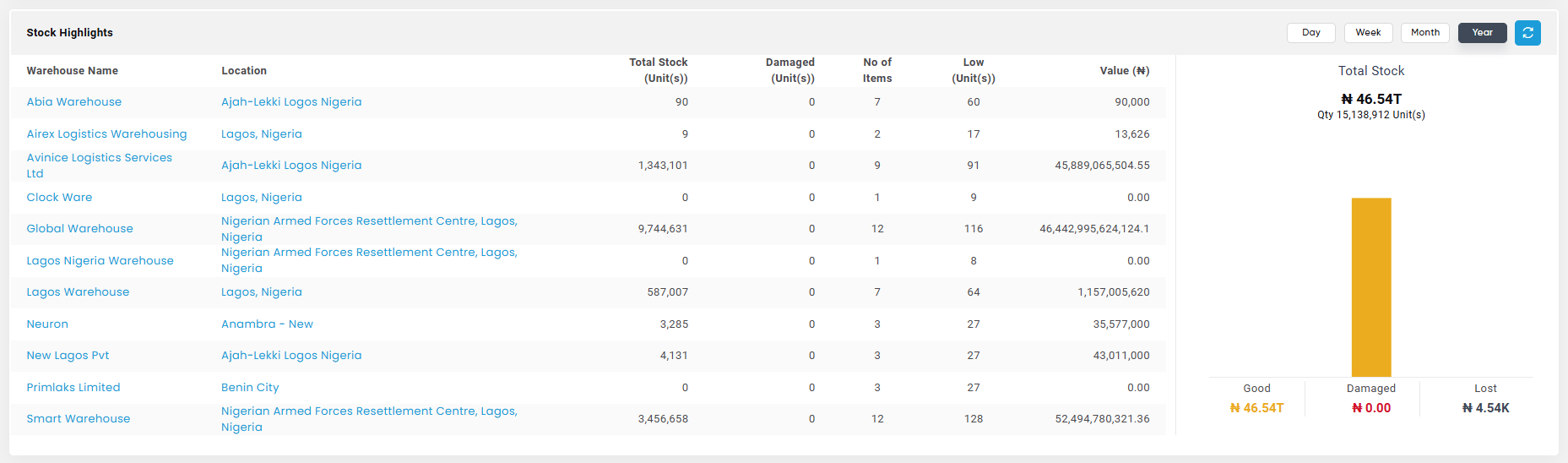Viewport: 1568px width, 463px height.
Task: Click the Benin City location link
Action: coord(250,388)
